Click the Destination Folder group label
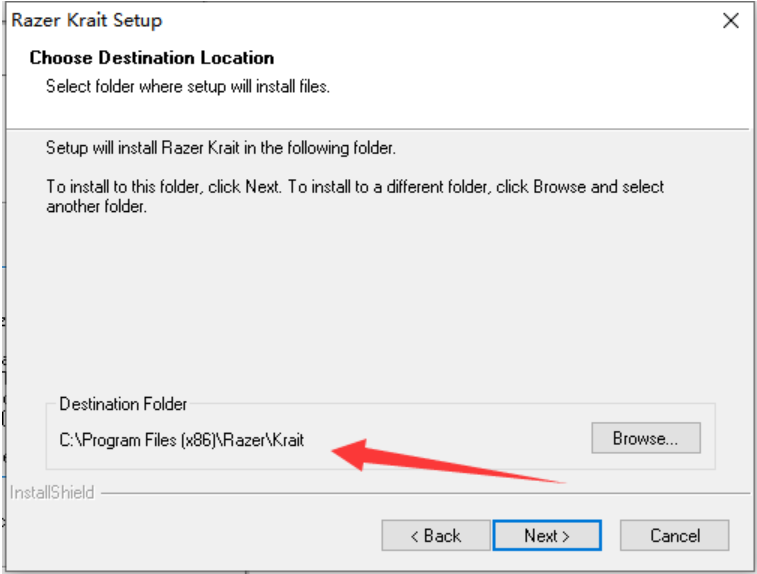Screen dimensions: 757x574 (x=123, y=404)
